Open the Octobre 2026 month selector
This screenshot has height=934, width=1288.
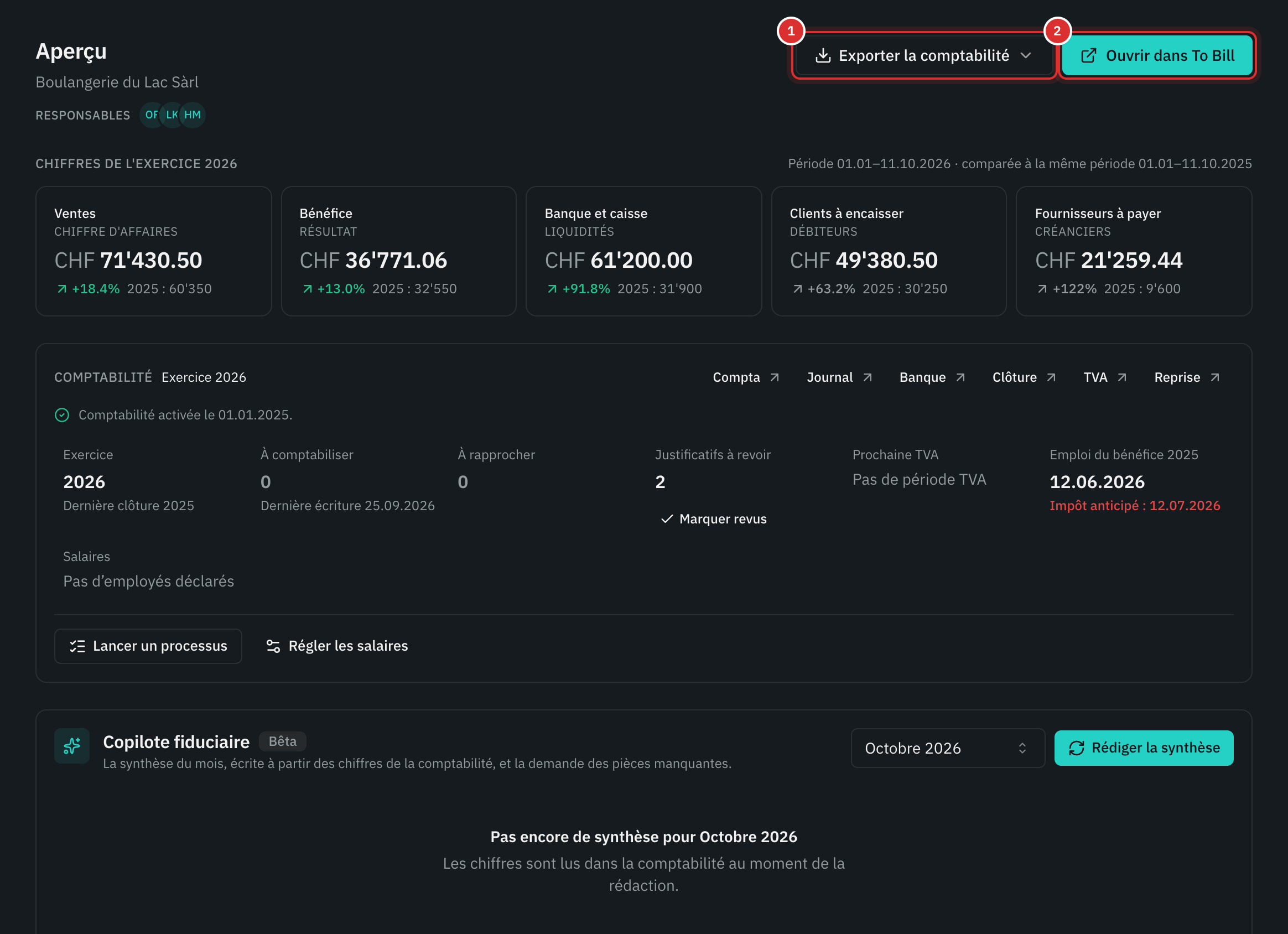tap(948, 748)
